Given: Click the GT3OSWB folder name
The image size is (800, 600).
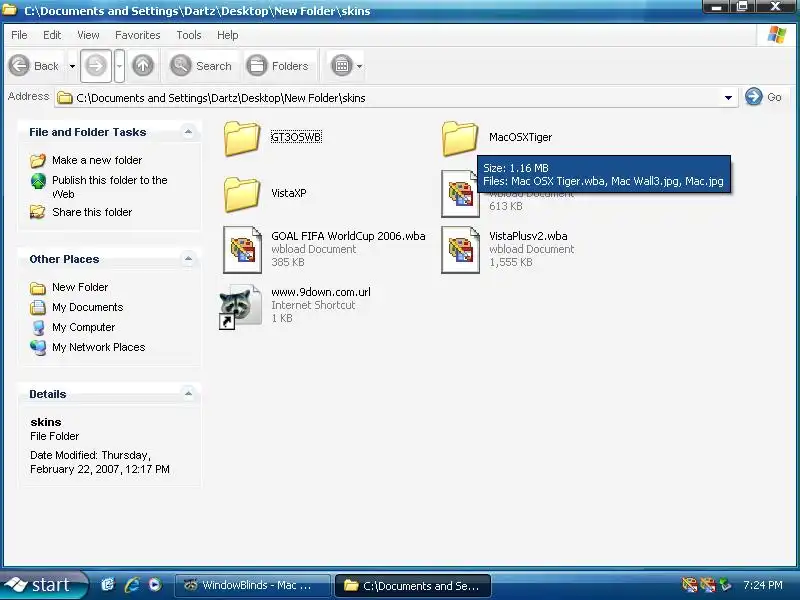Looking at the screenshot, I should tap(296, 137).
